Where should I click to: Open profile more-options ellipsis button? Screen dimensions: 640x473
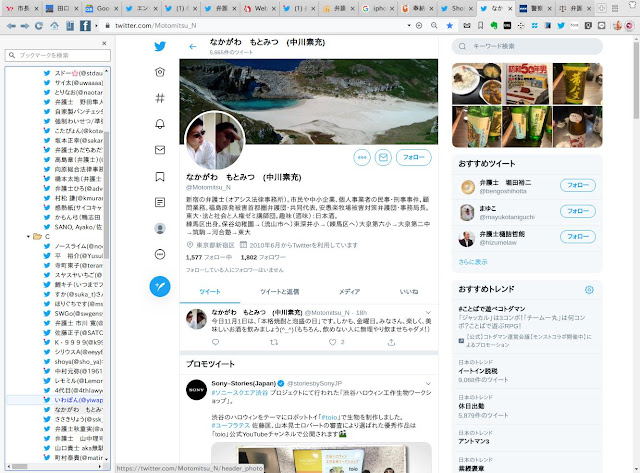[x=362, y=158]
